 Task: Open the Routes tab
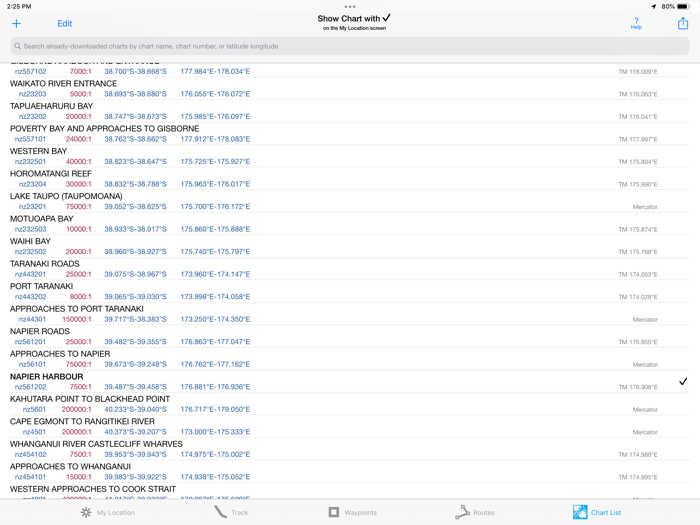[x=475, y=512]
